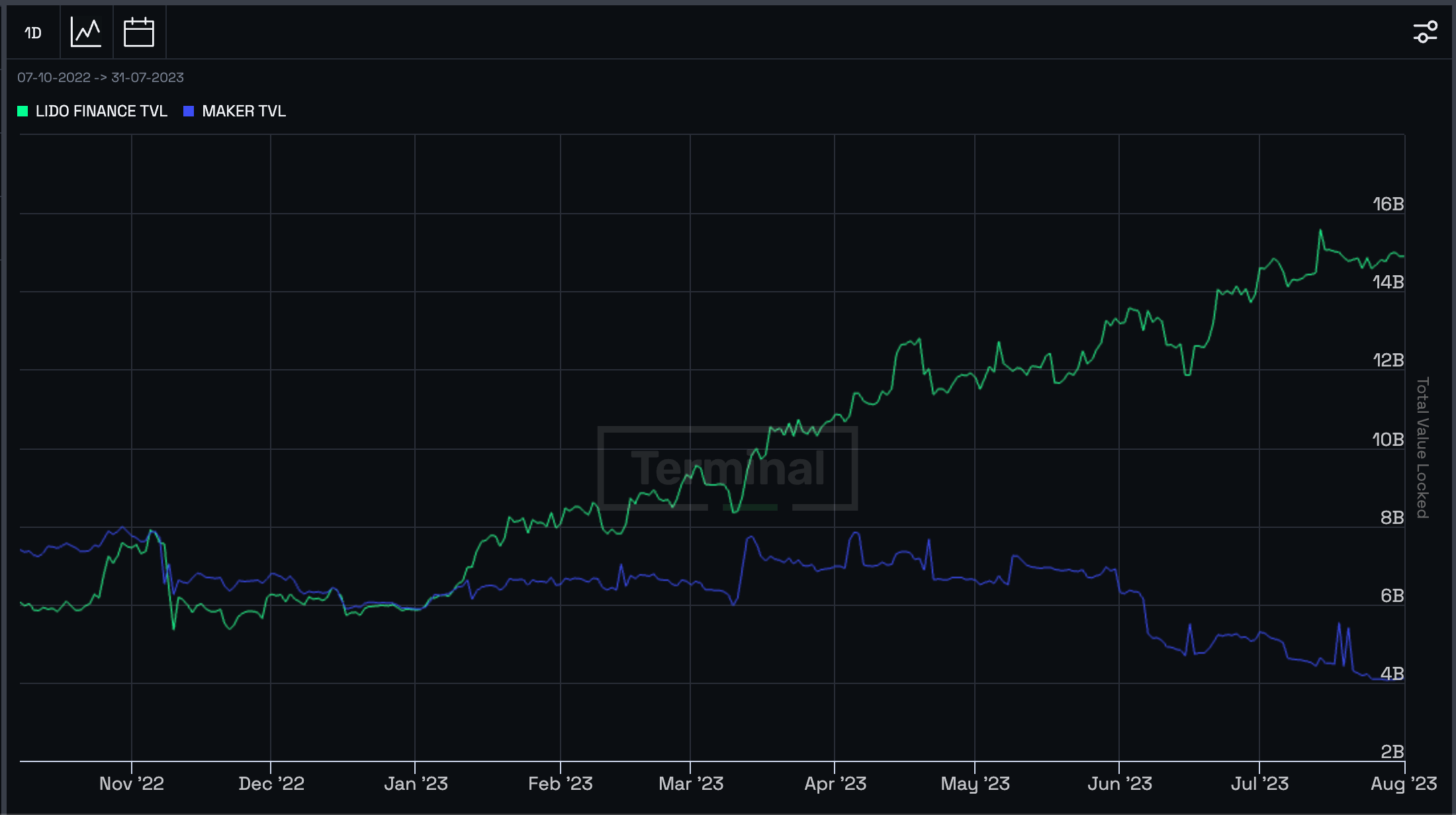
Task: Click the Feb '23 axis label
Action: [561, 784]
